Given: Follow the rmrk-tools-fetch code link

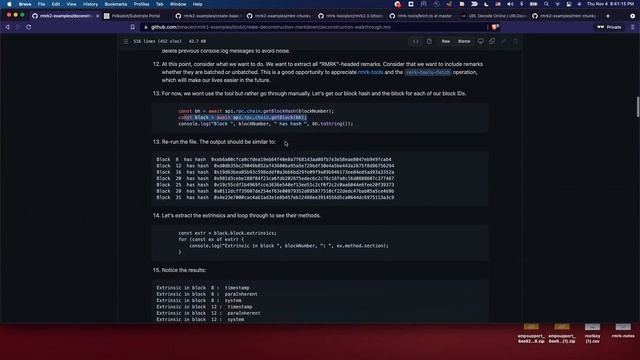Looking at the screenshot, I should [x=428, y=72].
